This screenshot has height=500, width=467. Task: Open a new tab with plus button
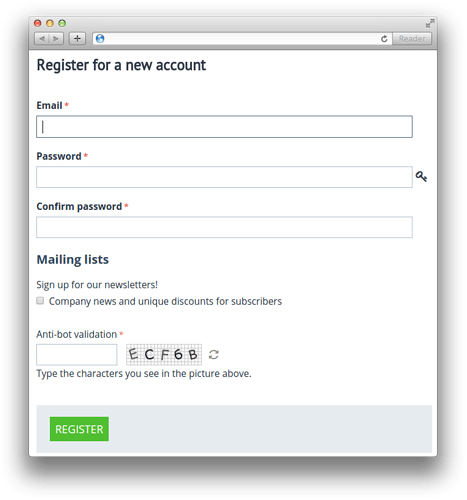(x=77, y=39)
